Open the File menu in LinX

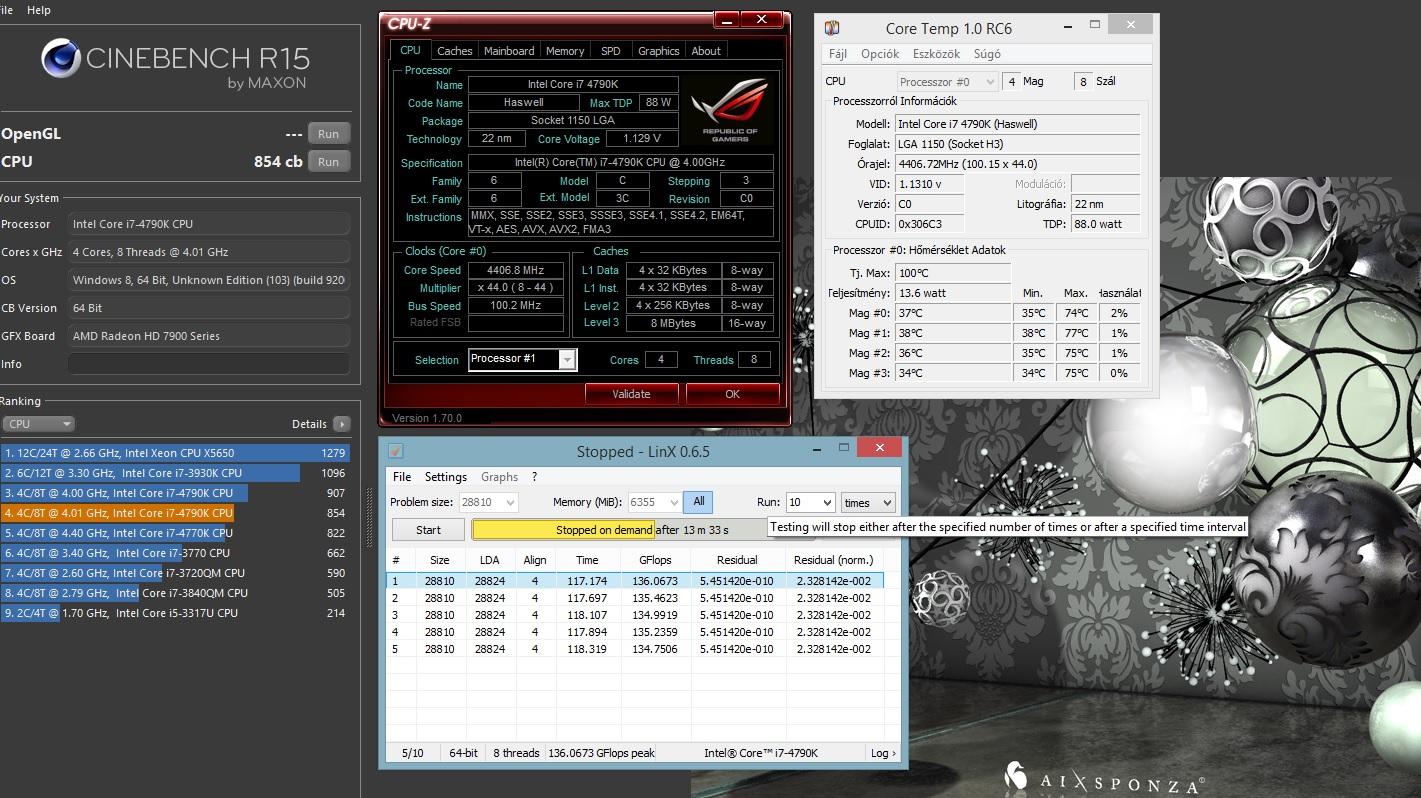tap(402, 477)
